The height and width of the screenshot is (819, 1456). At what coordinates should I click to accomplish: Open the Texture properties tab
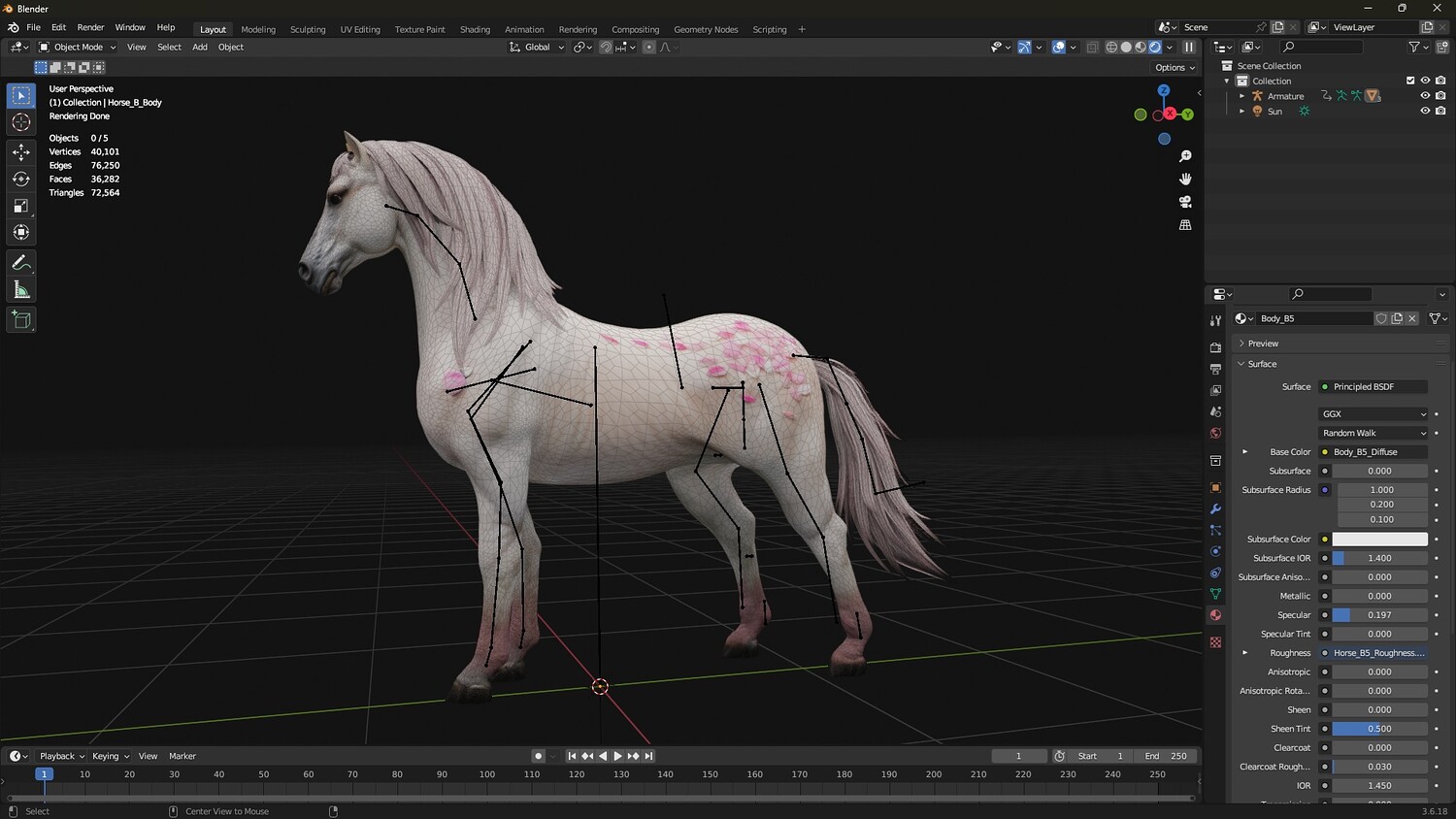[1215, 642]
